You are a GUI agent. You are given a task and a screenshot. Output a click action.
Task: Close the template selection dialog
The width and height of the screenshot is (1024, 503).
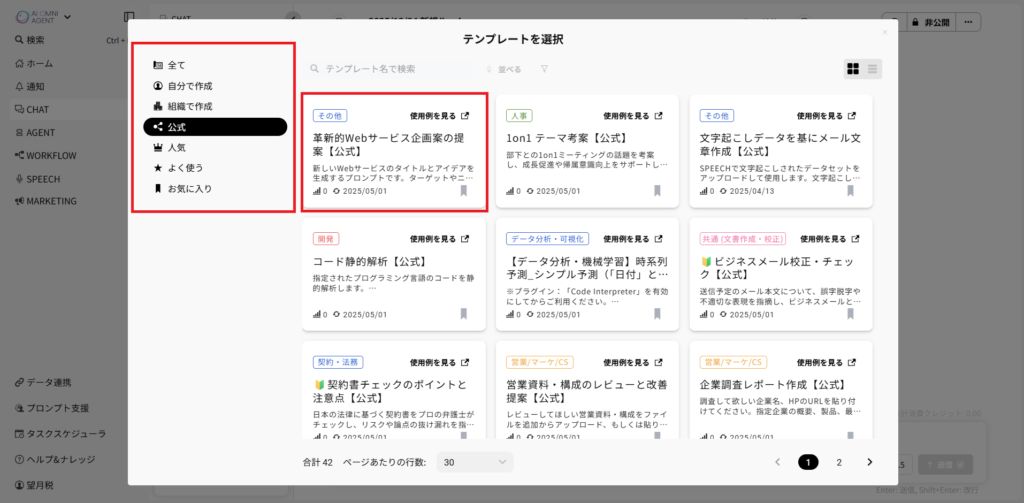pyautogui.click(x=885, y=32)
